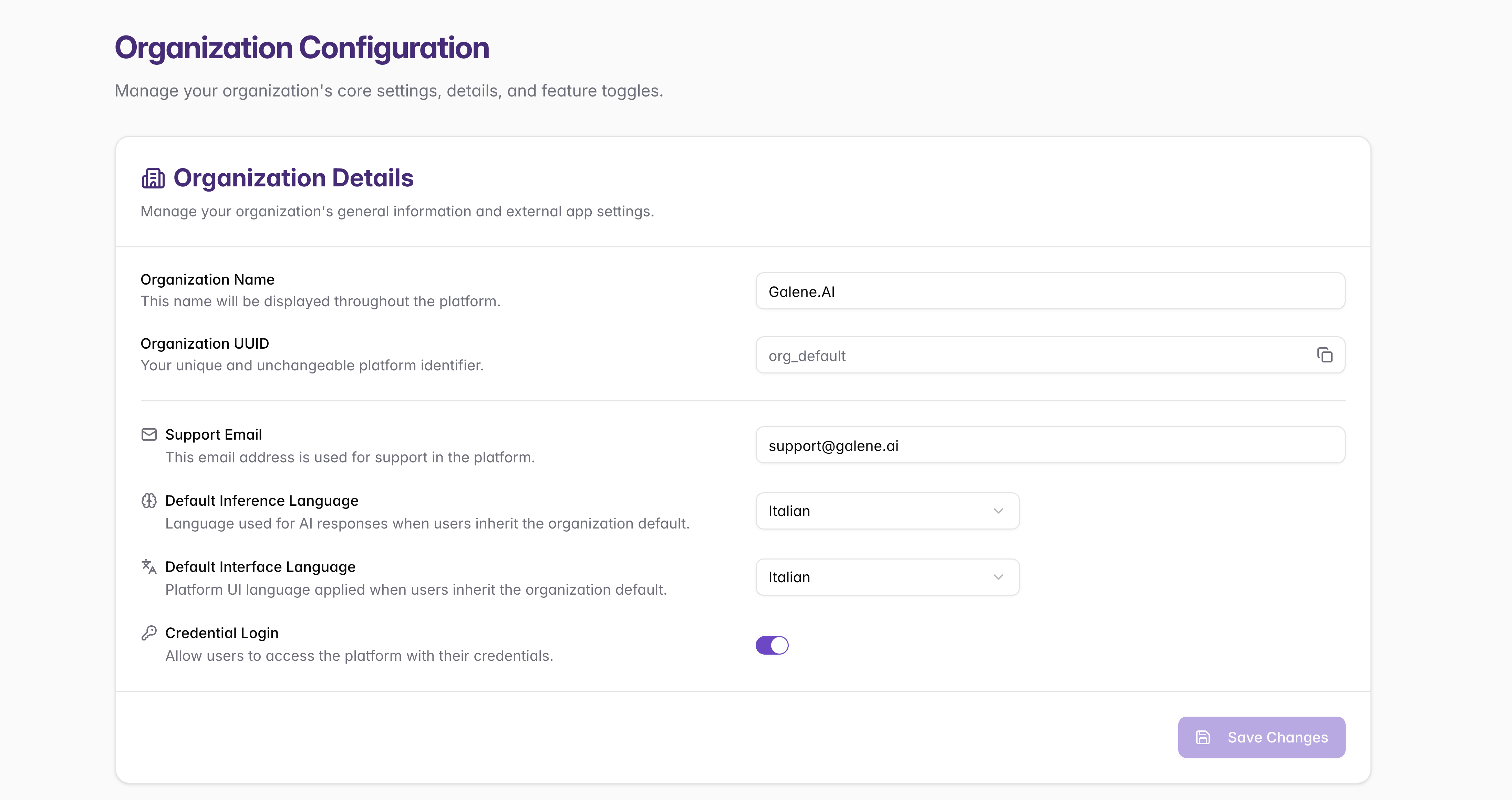Click 'This name will be displayed throughout the platform.'
Viewport: 1512px width, 800px height.
320,301
